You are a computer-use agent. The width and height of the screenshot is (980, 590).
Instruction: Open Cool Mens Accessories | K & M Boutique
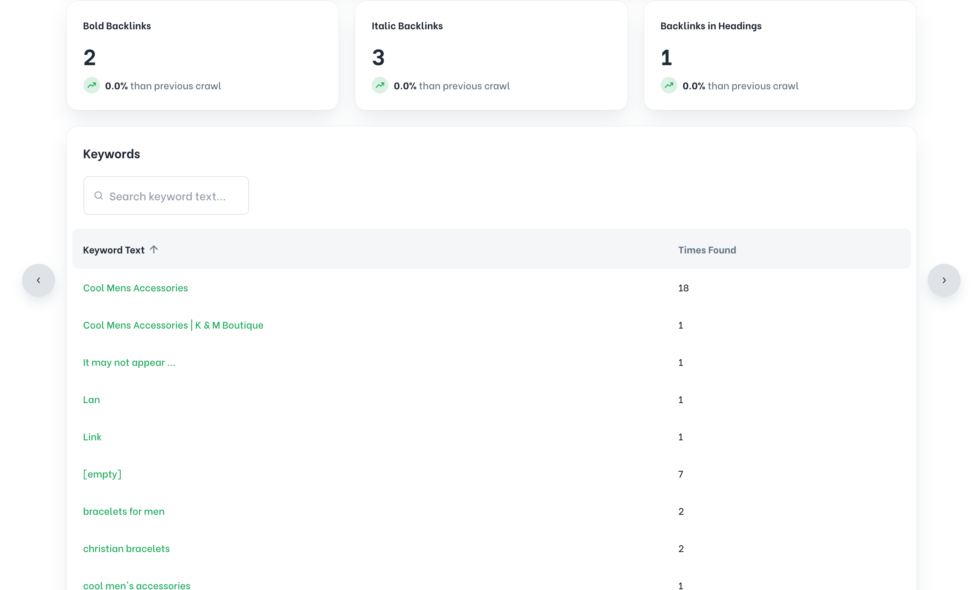[x=173, y=325]
